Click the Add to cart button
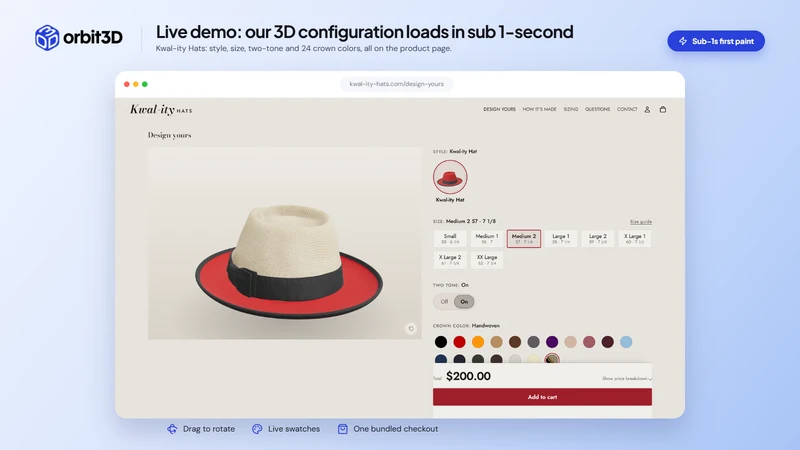Screen dimensions: 800x450 pyautogui.click(x=542, y=397)
